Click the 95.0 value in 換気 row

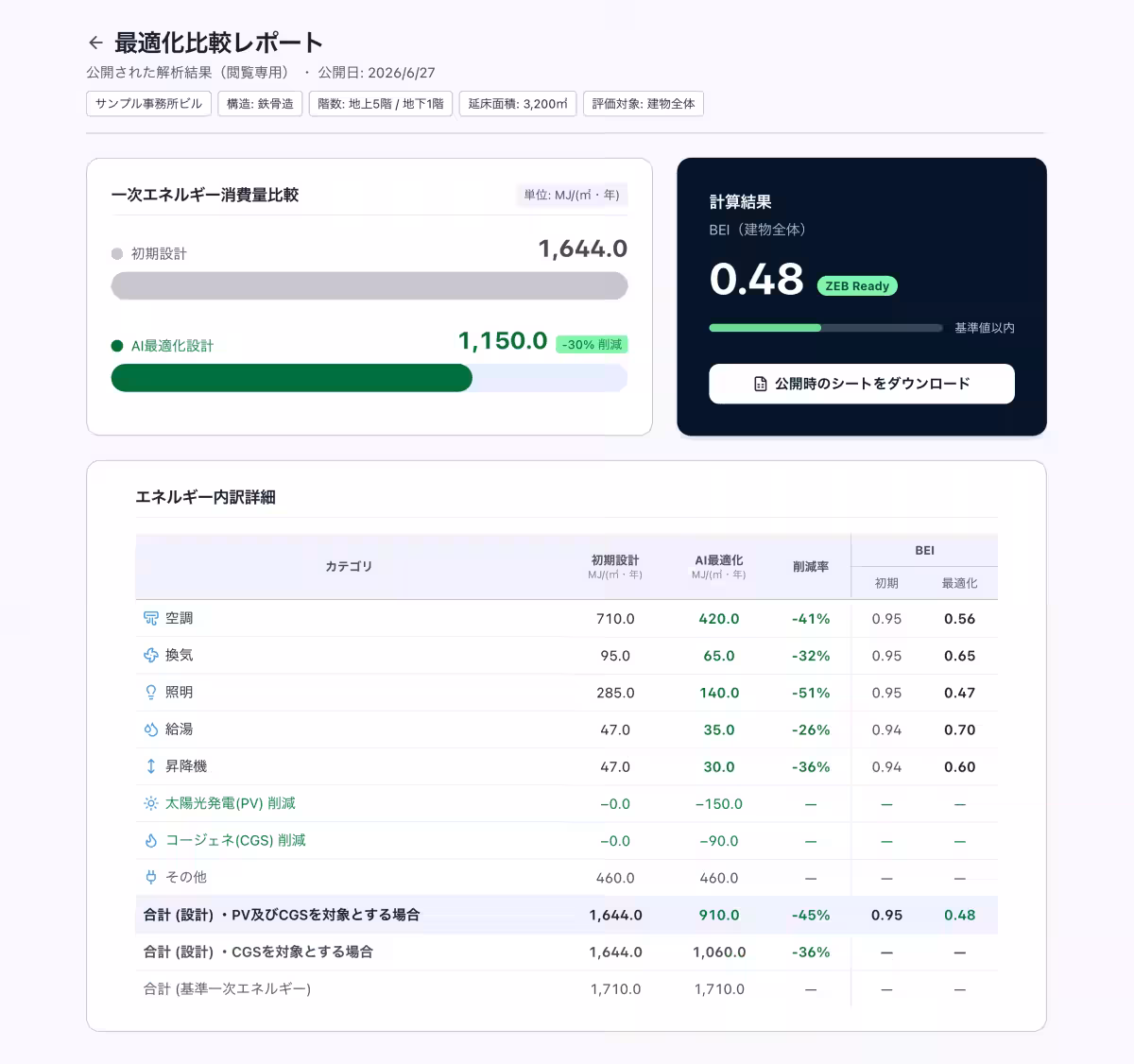pos(615,656)
